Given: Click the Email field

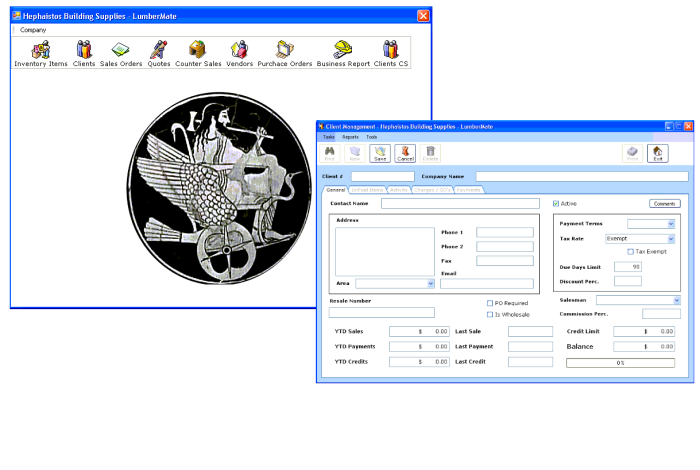Looking at the screenshot, I should [487, 283].
